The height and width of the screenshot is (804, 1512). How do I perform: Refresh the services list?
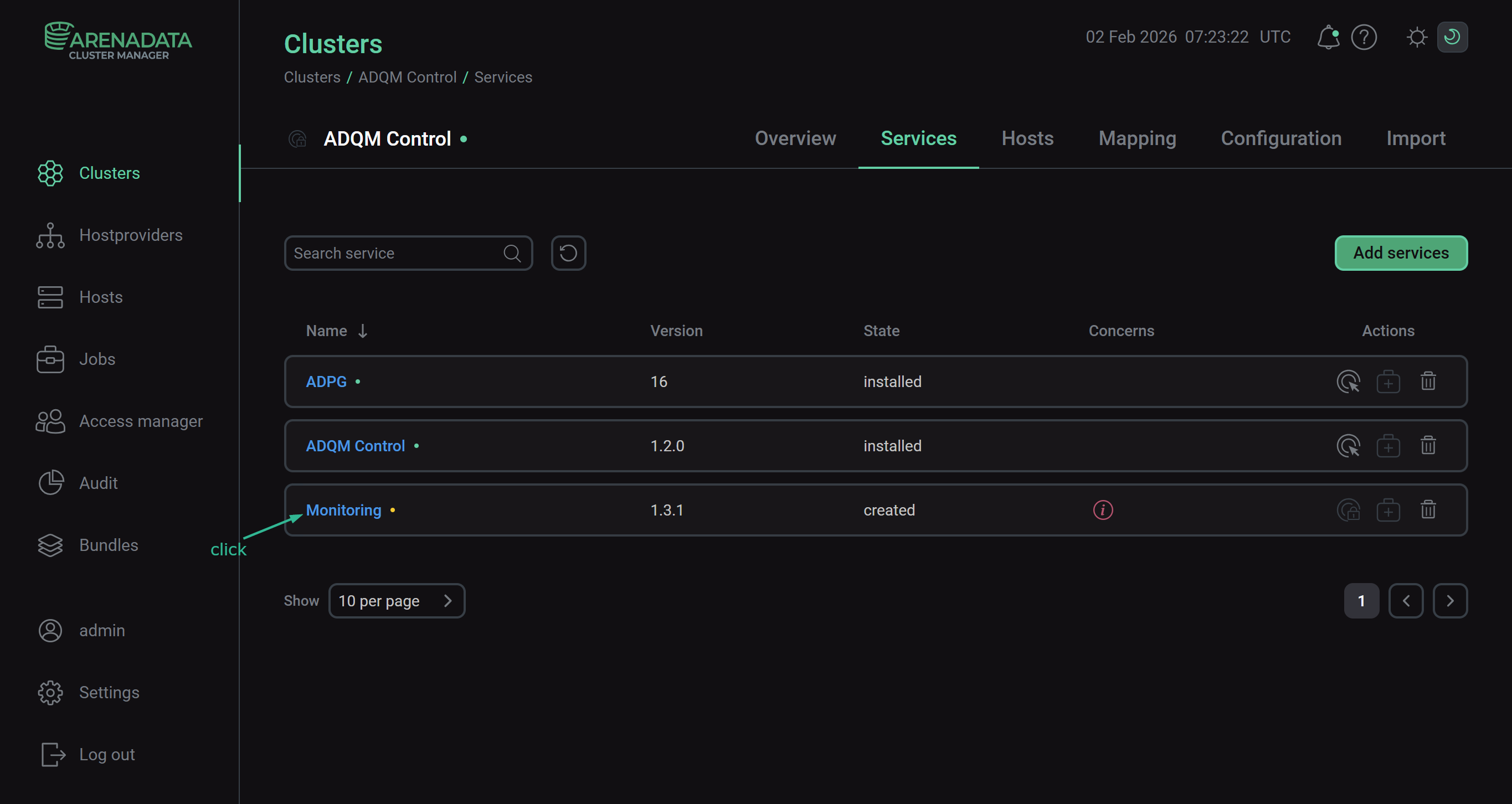(x=568, y=253)
